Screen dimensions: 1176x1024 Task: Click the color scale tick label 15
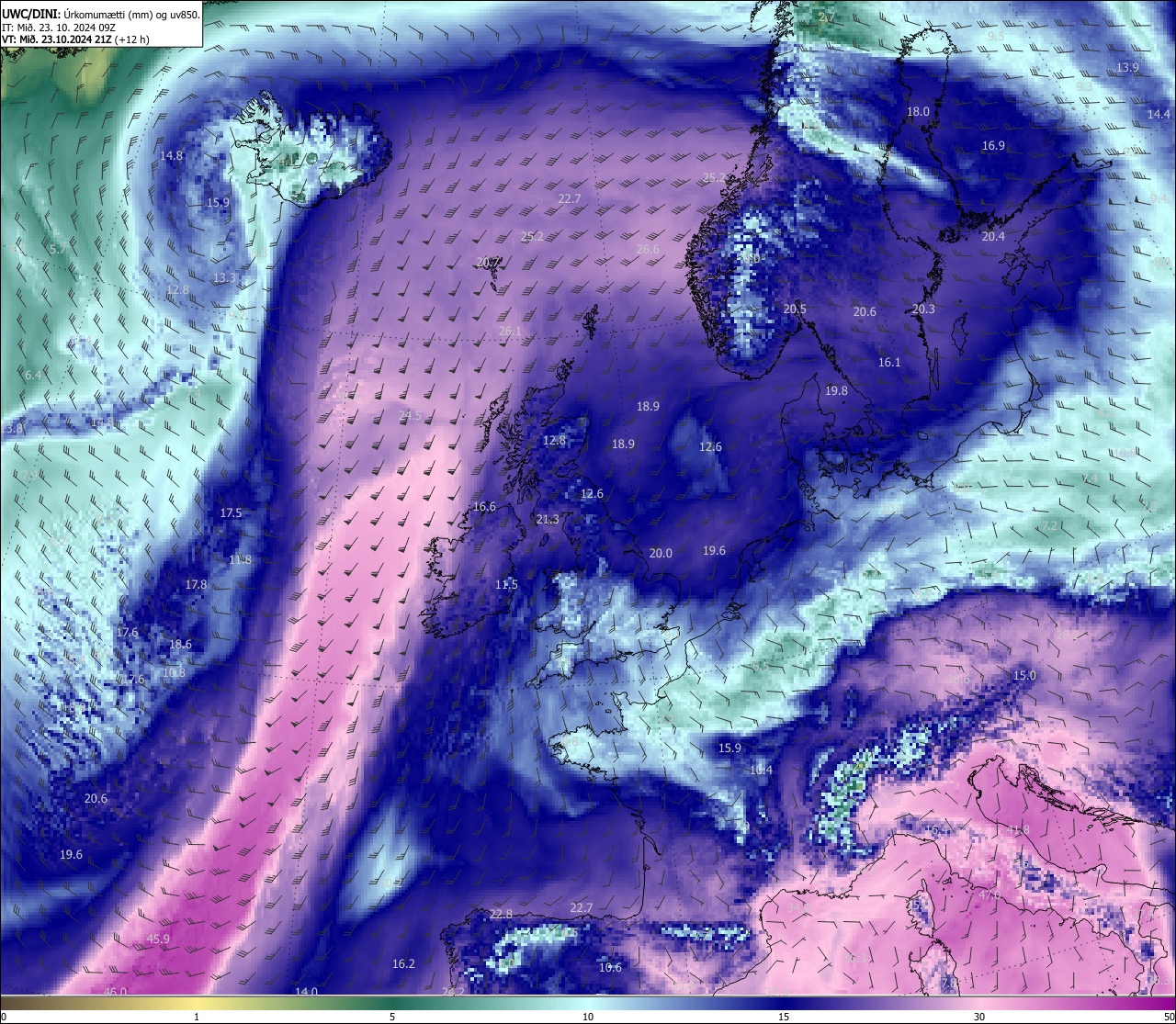(x=784, y=1018)
